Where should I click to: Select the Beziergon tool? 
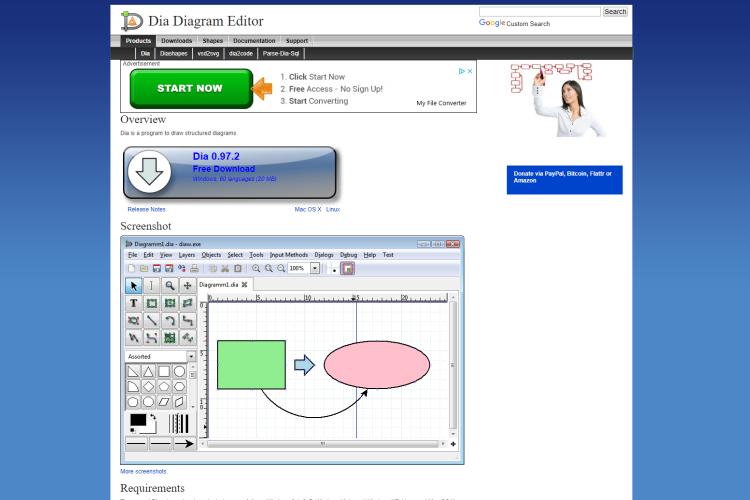(x=133, y=320)
